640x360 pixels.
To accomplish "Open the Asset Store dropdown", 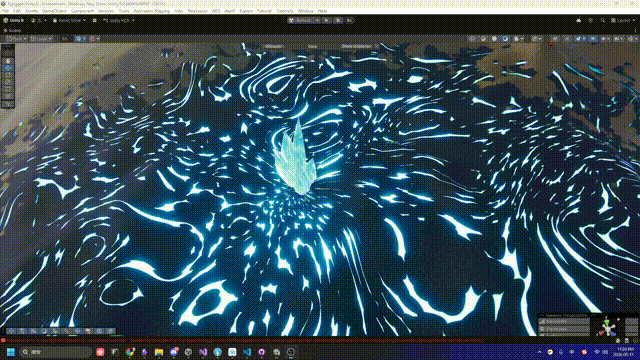I will point(69,20).
